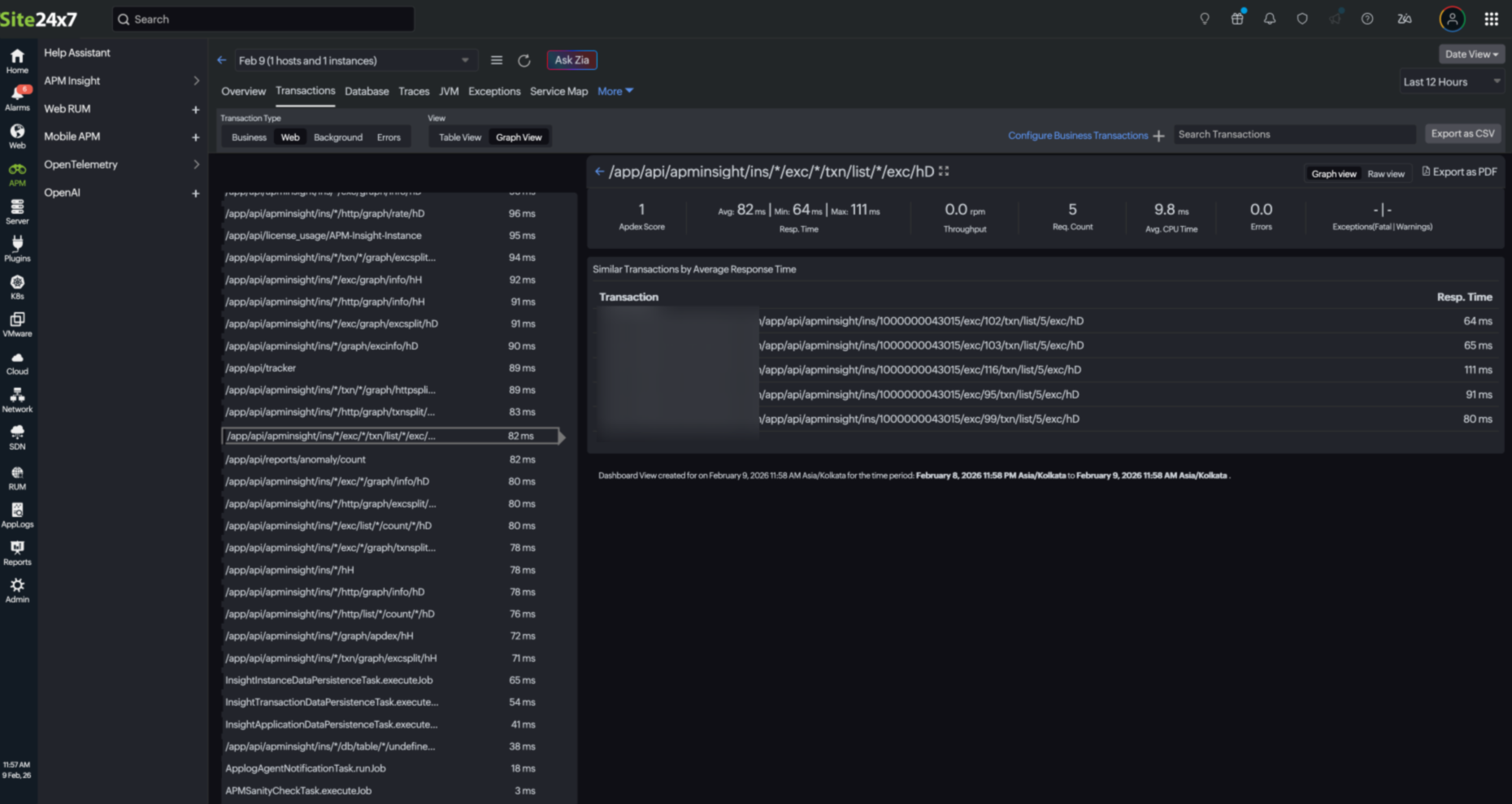The height and width of the screenshot is (804, 1512).
Task: Open Configure Business Transactions
Action: 1078,135
